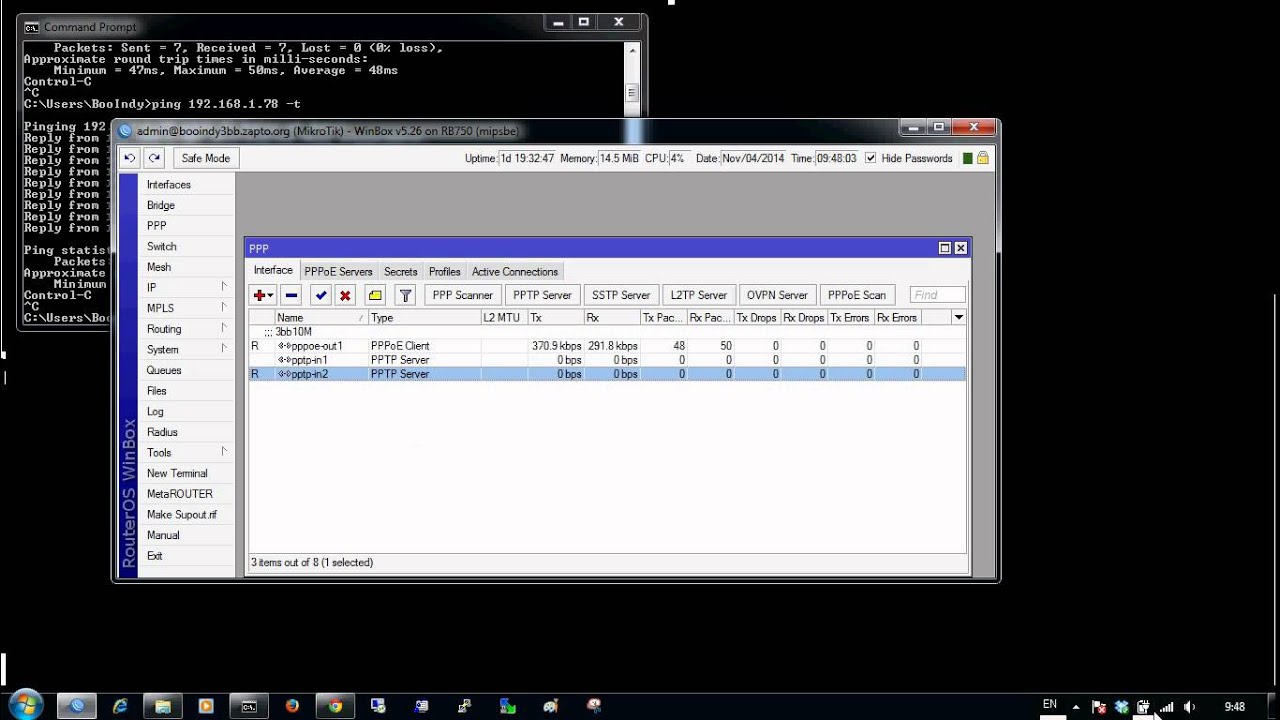The height and width of the screenshot is (720, 1280).
Task: Click the padlock icon in WinBox toolbar
Action: coord(983,158)
